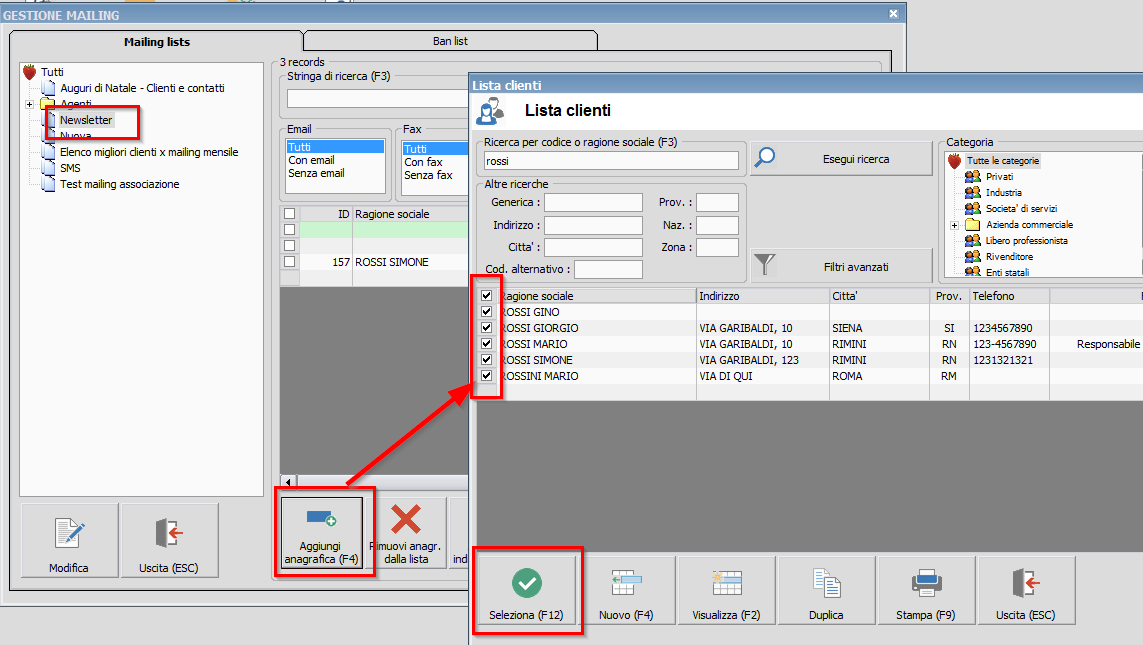The image size is (1143, 645).
Task: Click the Indirizzo search field
Action: tap(593, 225)
